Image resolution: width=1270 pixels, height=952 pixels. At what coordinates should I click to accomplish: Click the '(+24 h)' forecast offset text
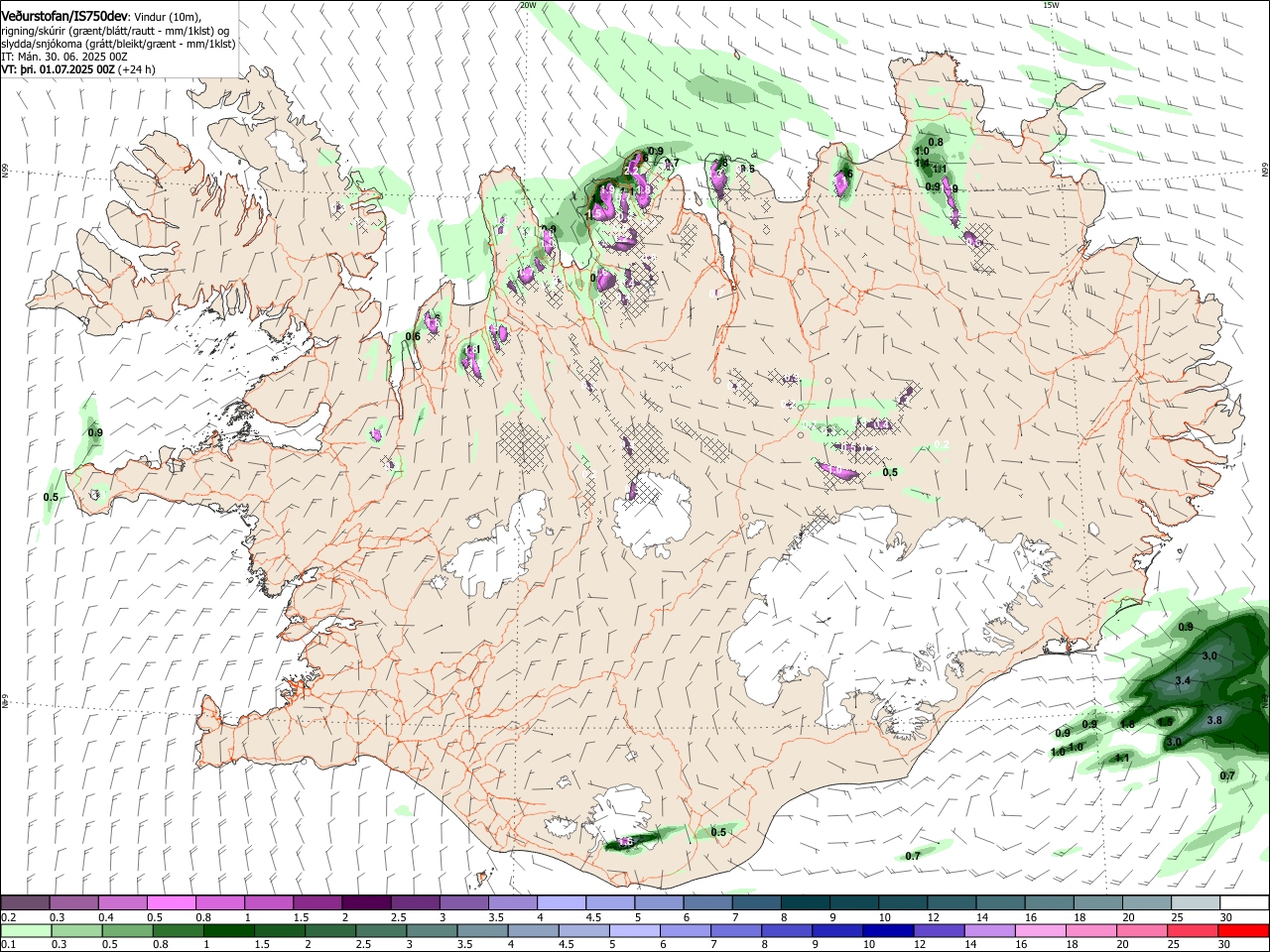pos(138,69)
